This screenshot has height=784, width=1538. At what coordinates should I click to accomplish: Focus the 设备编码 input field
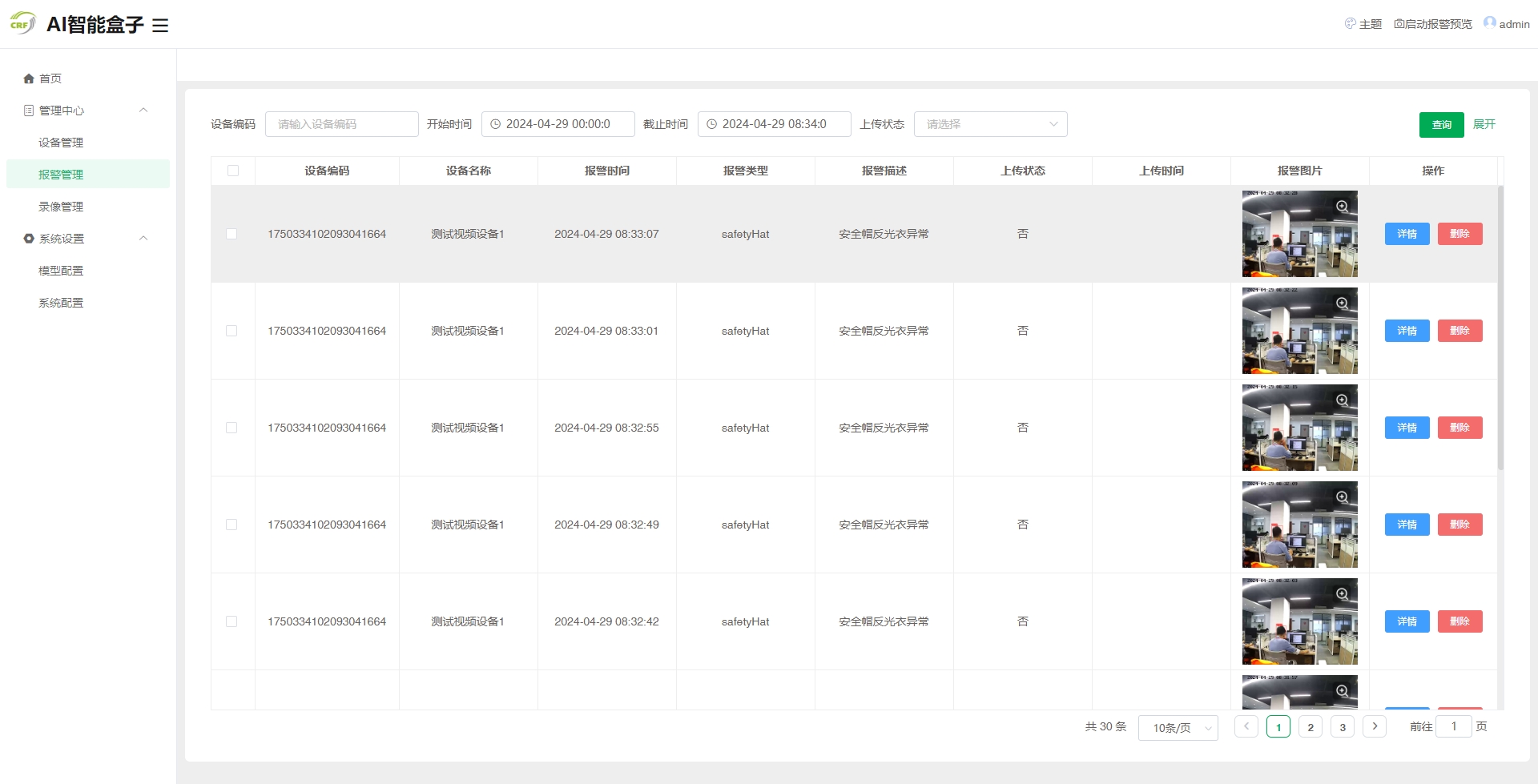click(x=342, y=124)
